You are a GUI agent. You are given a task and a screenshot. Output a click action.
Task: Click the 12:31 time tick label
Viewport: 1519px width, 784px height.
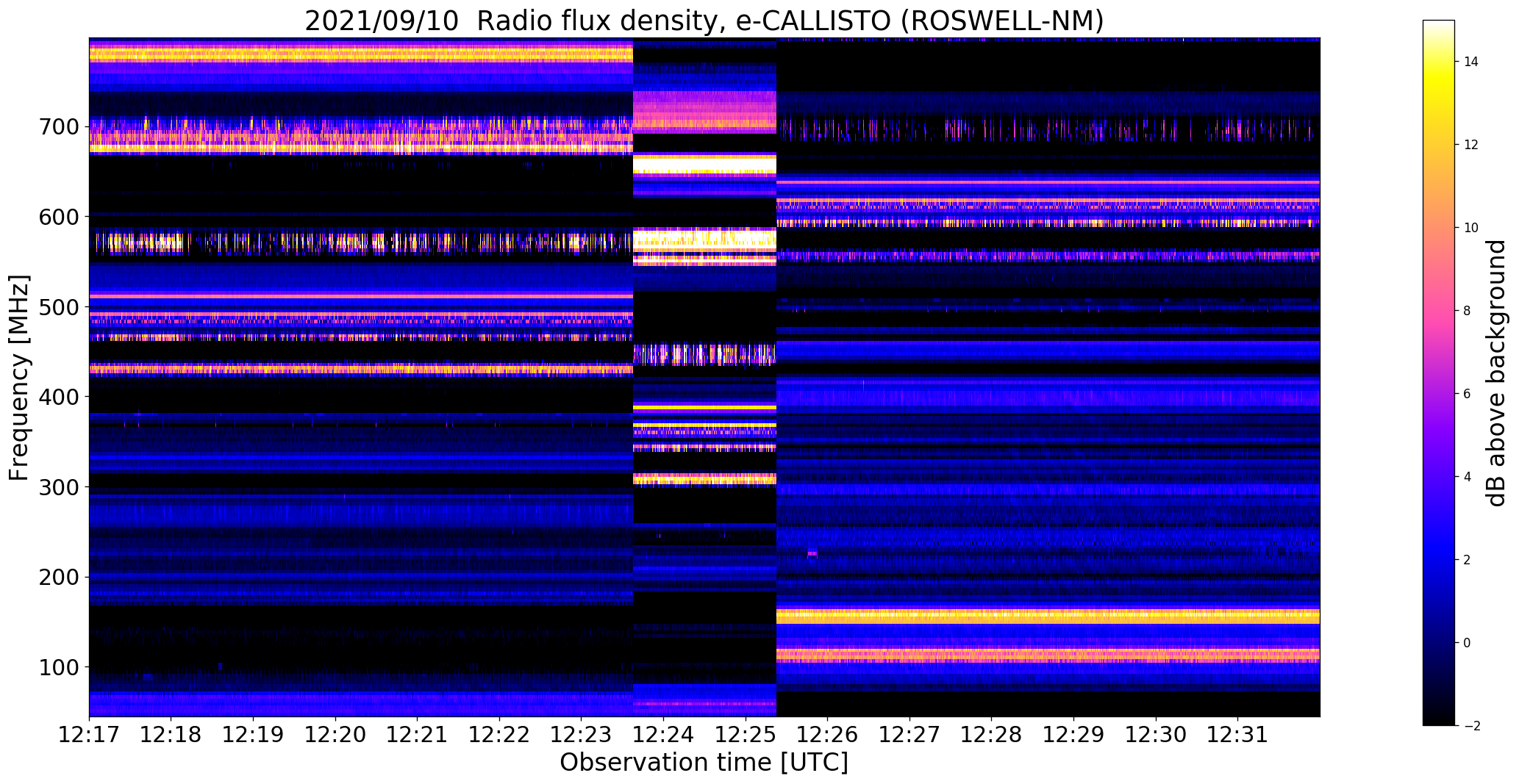point(1238,735)
